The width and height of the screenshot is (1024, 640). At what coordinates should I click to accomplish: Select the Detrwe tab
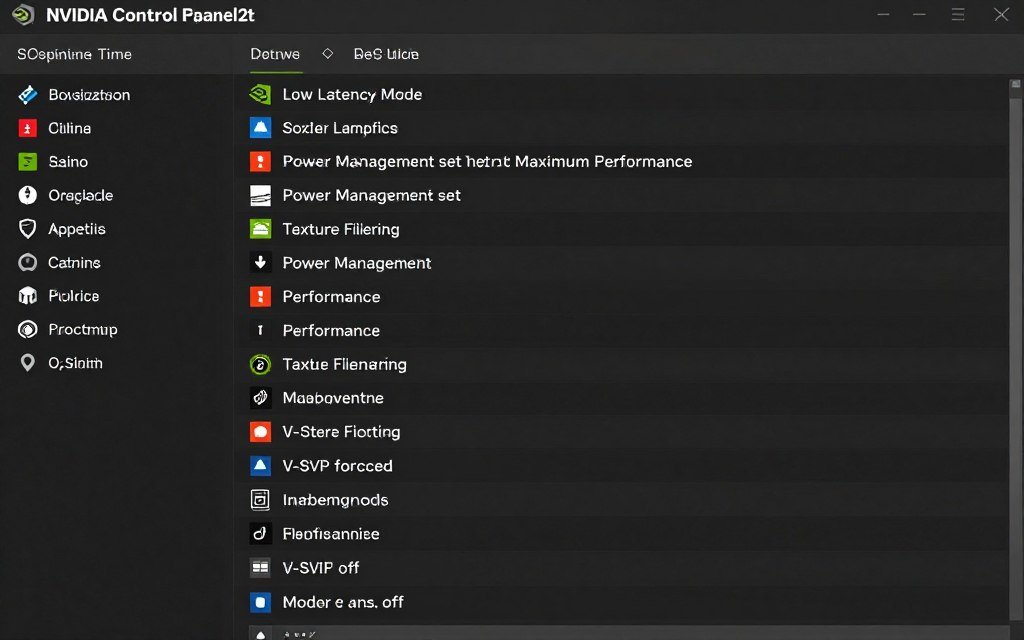coord(275,54)
